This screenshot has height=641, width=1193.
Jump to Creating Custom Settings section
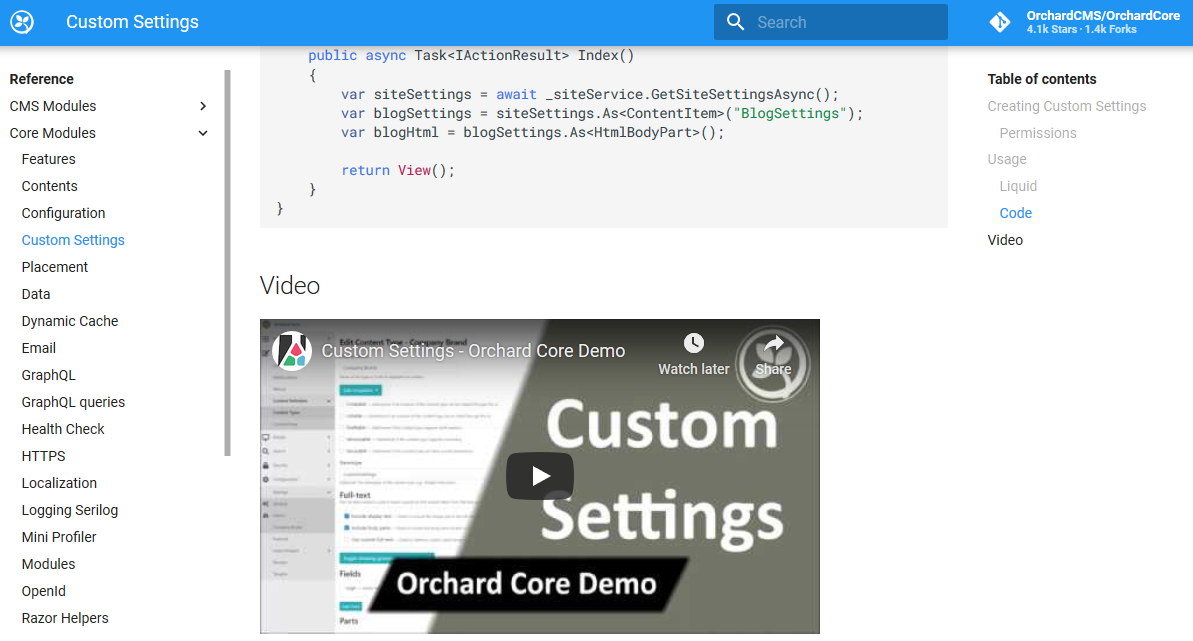pyautogui.click(x=1067, y=106)
